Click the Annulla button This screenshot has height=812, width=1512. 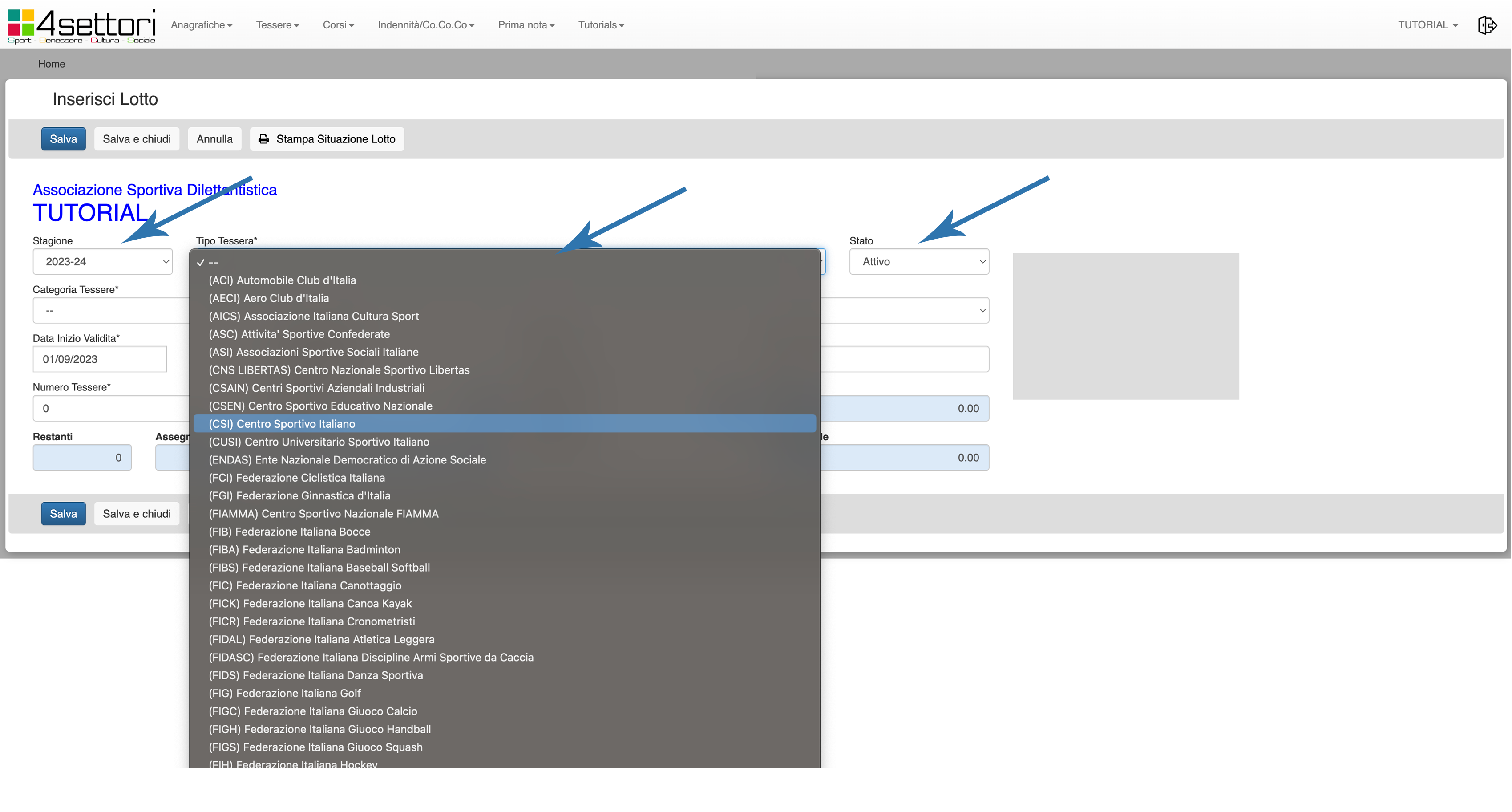(x=214, y=139)
